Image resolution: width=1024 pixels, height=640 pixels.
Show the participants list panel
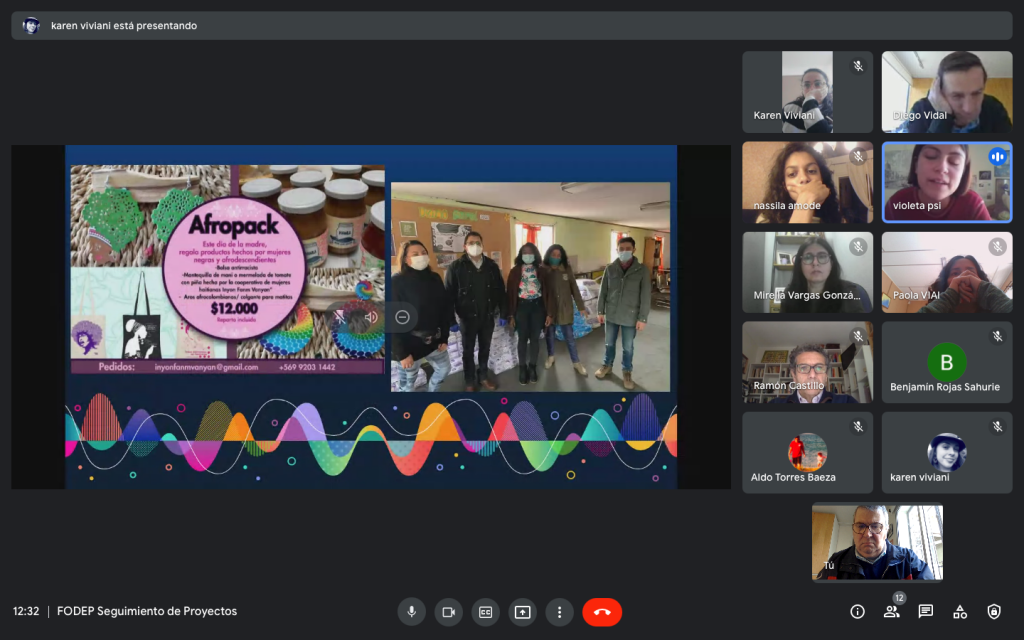click(x=891, y=612)
